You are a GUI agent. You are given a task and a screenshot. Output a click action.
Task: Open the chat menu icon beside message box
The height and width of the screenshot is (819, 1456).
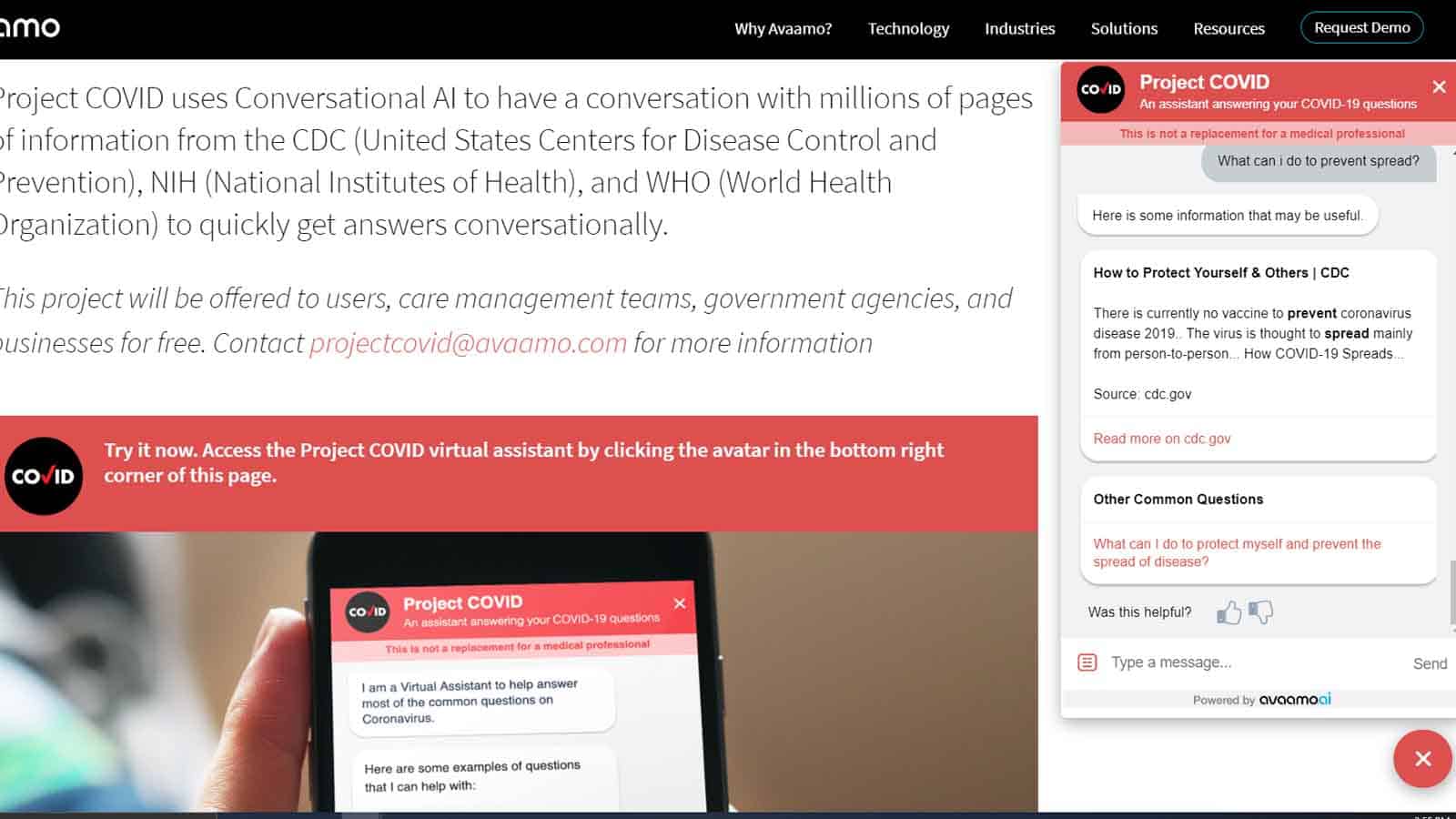point(1087,662)
